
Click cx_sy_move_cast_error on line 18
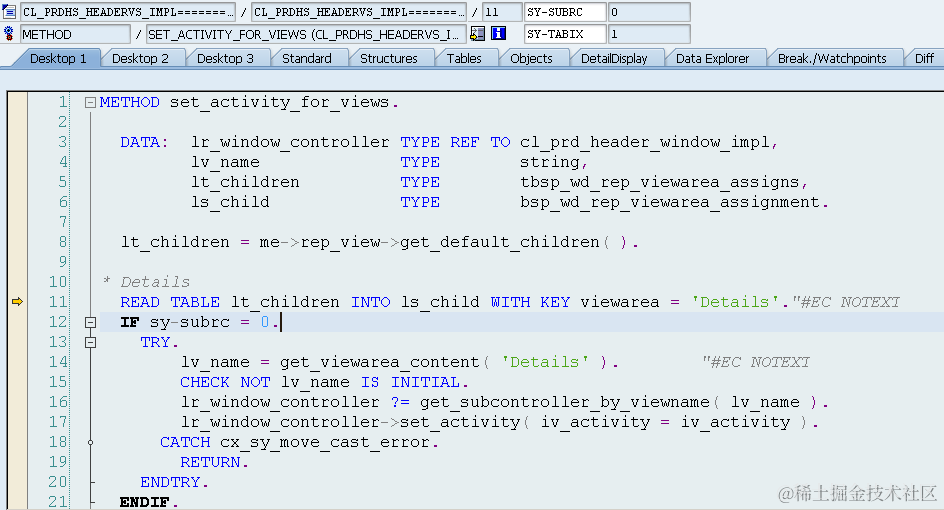[324, 442]
